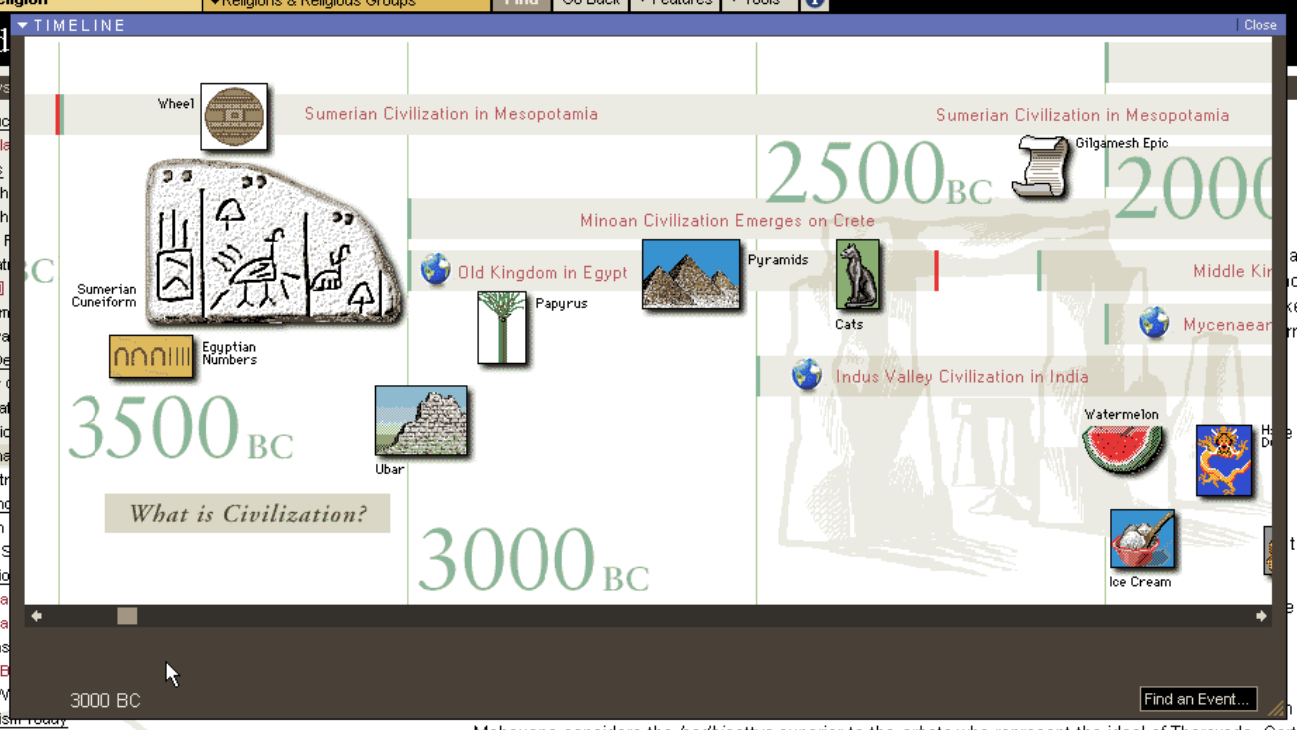
Task: Click the Watermelon slice icon
Action: point(1124,450)
